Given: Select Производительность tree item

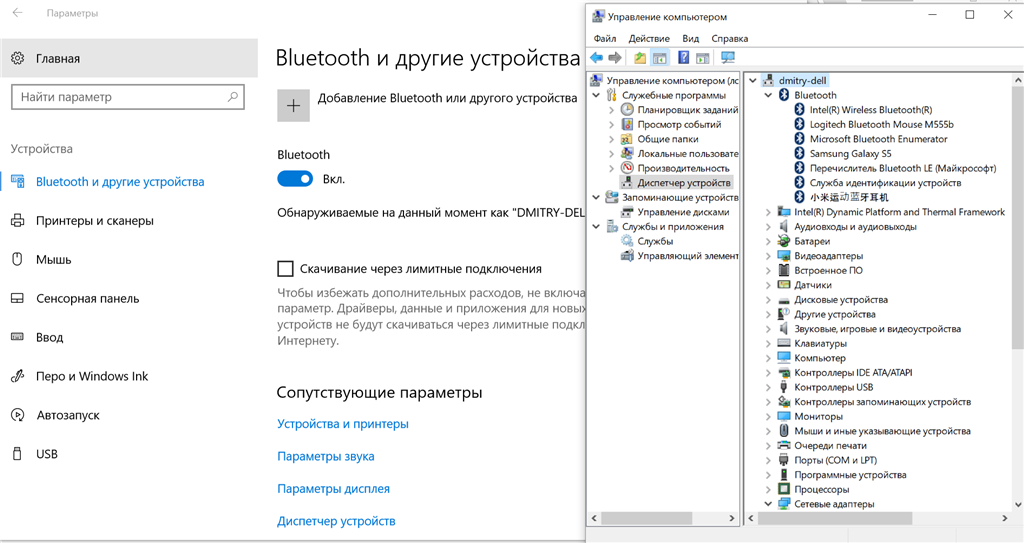Looking at the screenshot, I should [x=683, y=168].
